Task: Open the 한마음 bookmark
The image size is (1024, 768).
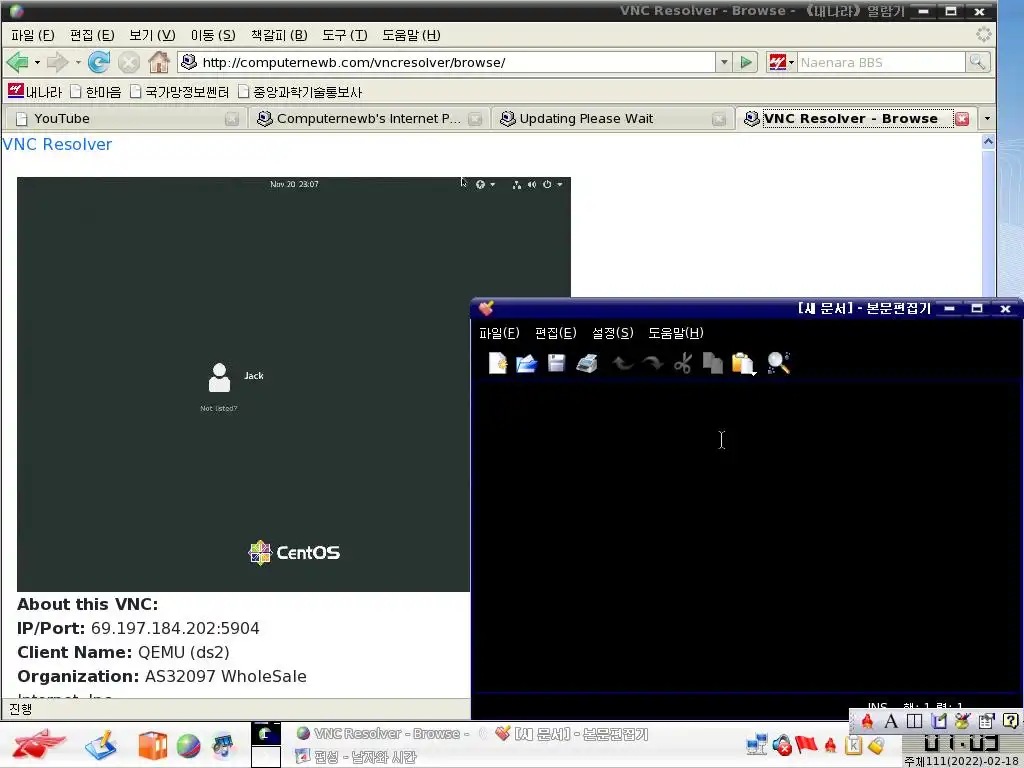Action: (x=95, y=92)
